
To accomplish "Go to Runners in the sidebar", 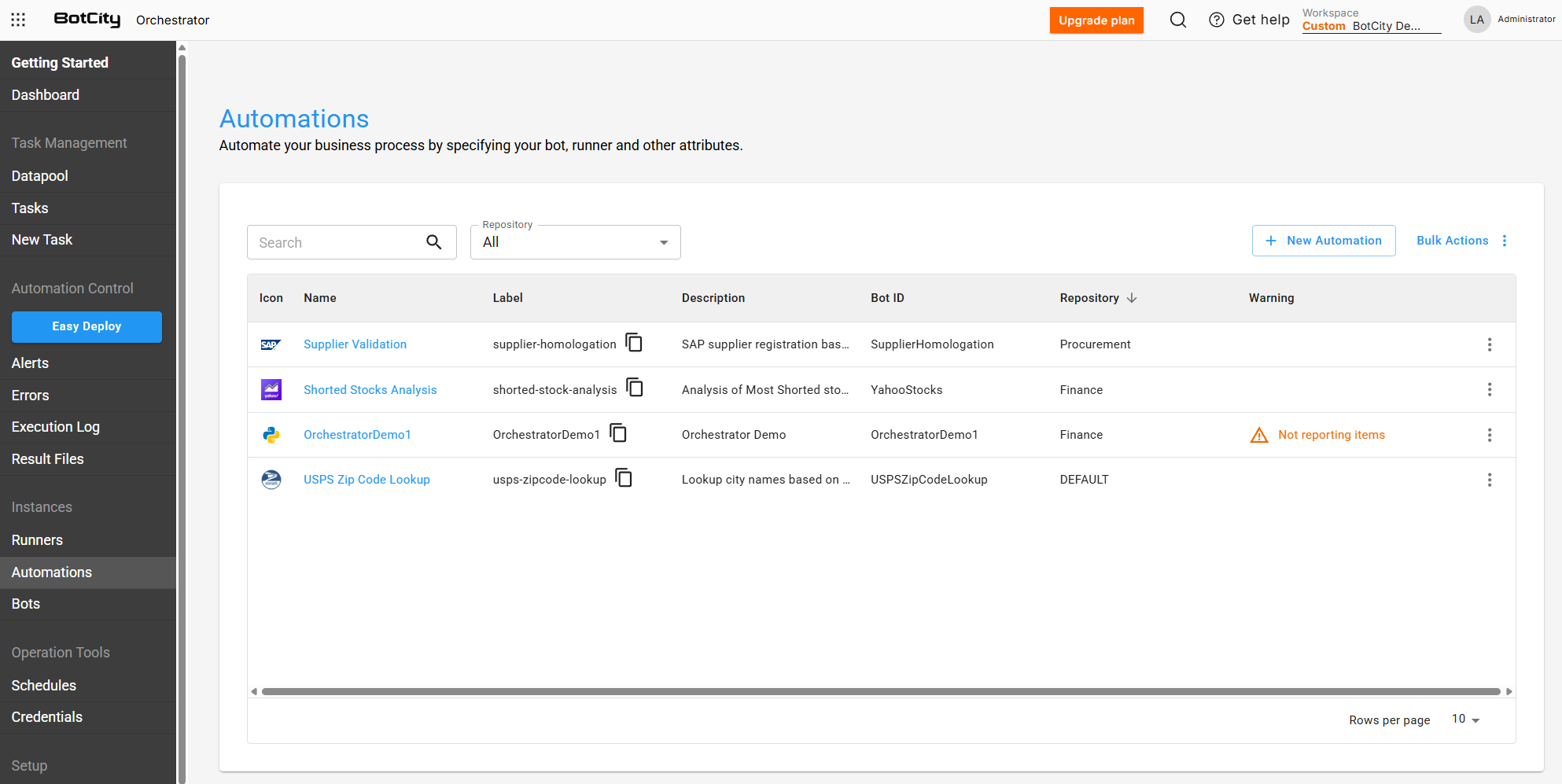I will point(37,540).
